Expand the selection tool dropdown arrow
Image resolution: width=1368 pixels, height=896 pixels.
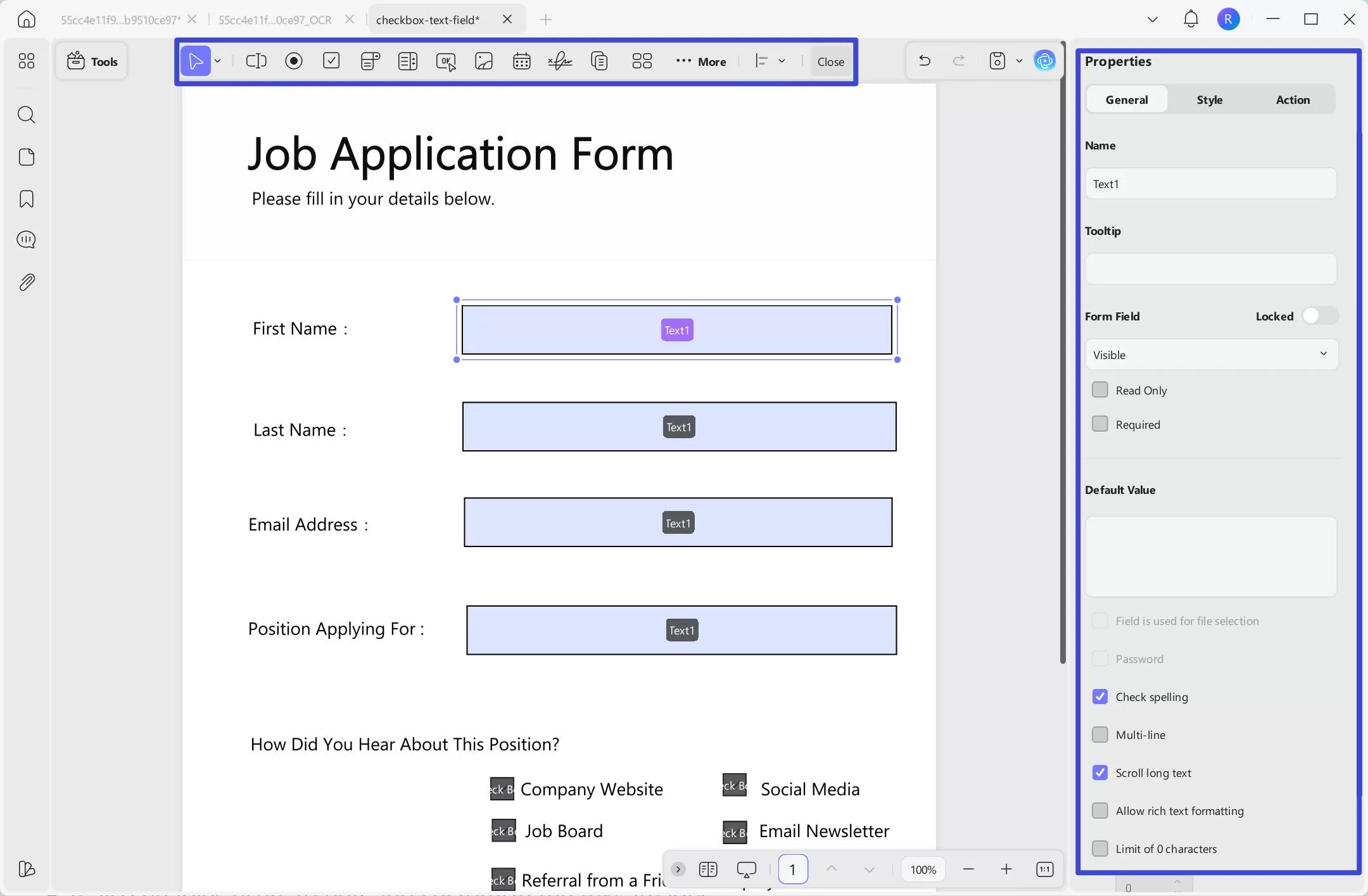[x=218, y=61]
